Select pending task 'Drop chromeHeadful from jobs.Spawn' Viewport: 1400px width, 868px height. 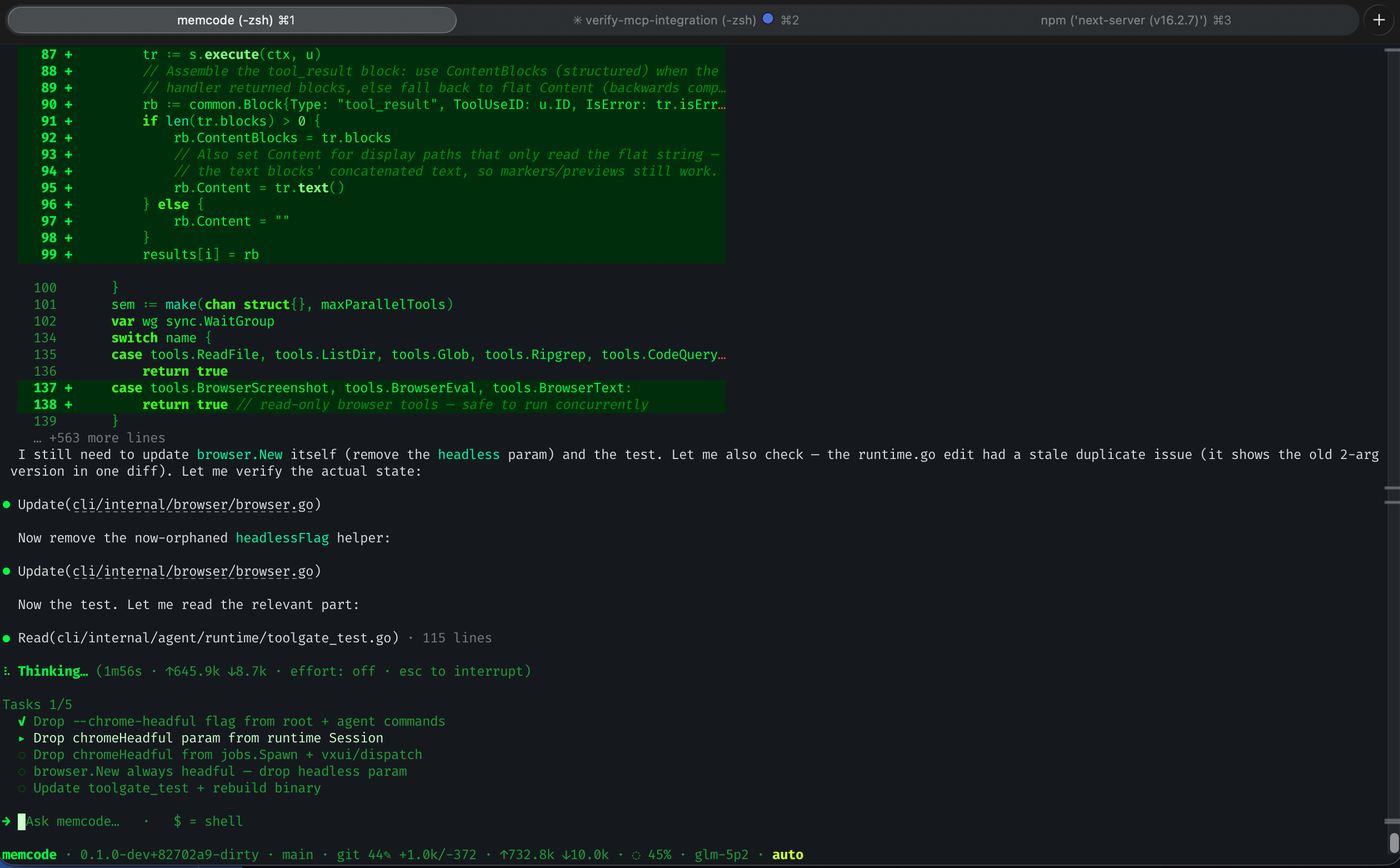[x=227, y=754]
